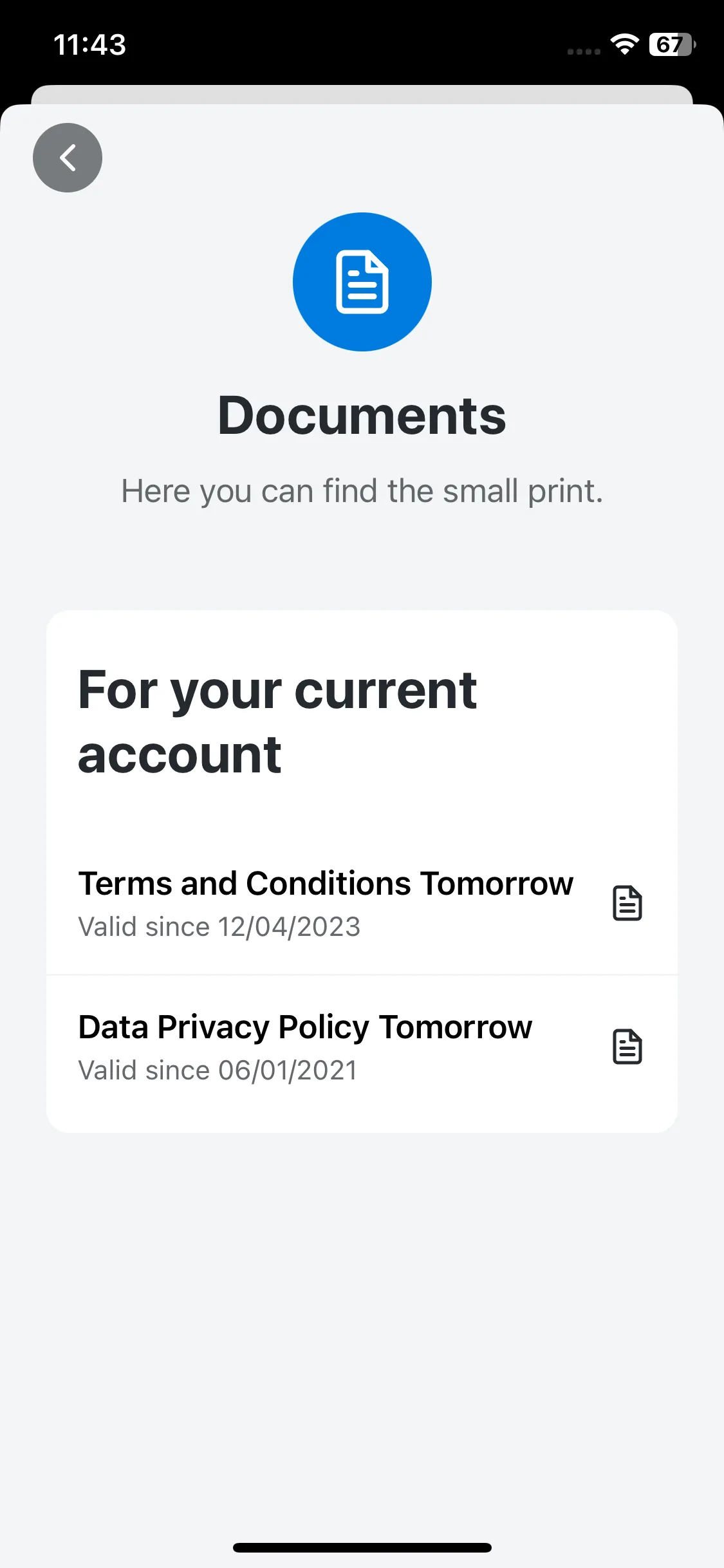Tap the divider between the two documents
724x1568 pixels.
pos(362,975)
